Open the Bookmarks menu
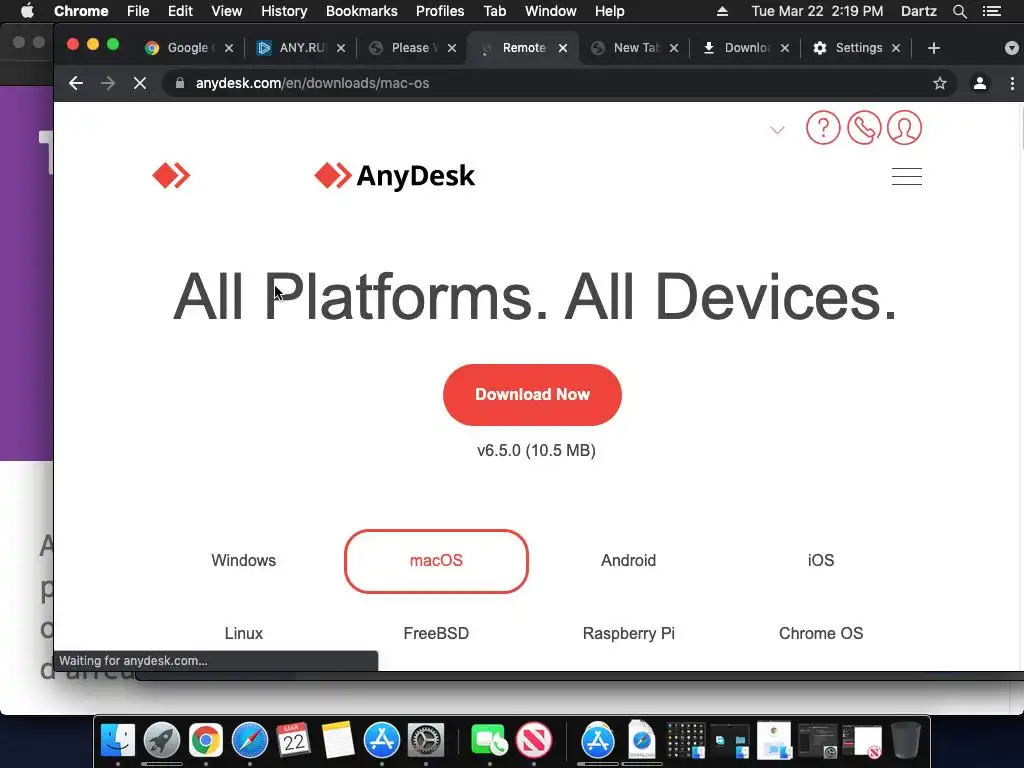The image size is (1024, 768). point(362,11)
